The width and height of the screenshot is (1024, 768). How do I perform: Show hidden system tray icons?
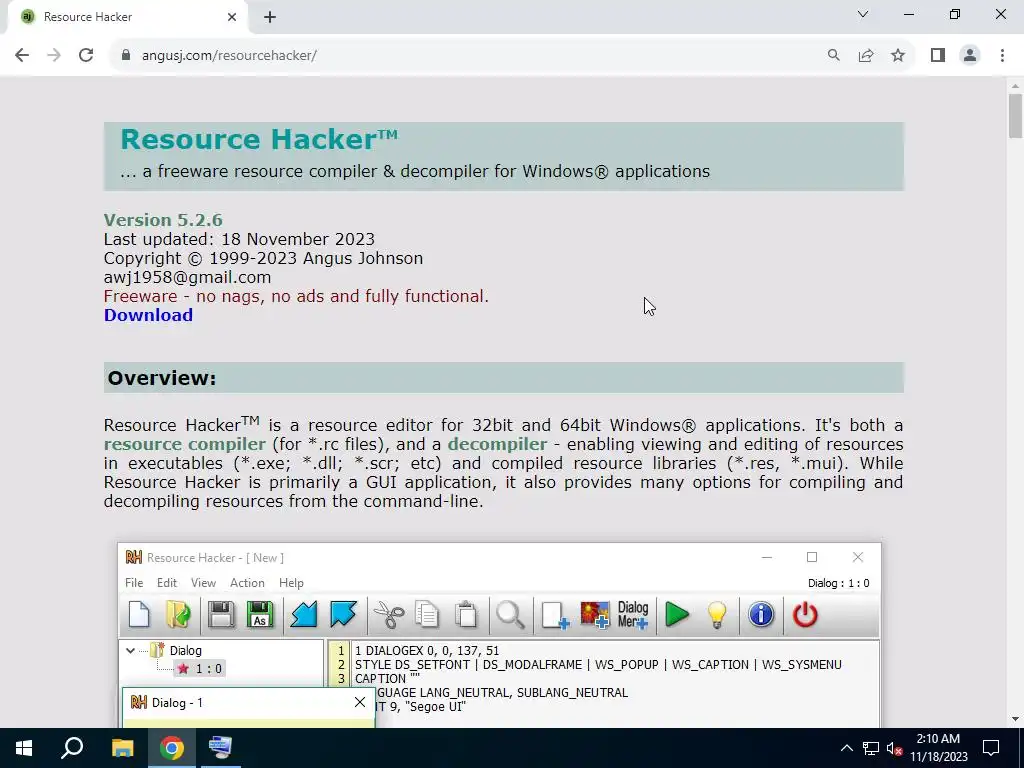pyautogui.click(x=846, y=748)
